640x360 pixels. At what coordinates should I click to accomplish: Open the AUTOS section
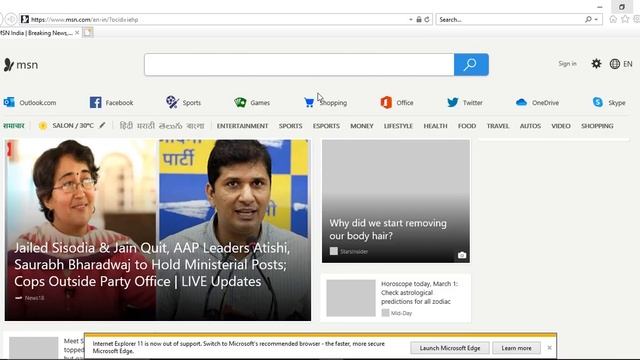530,126
